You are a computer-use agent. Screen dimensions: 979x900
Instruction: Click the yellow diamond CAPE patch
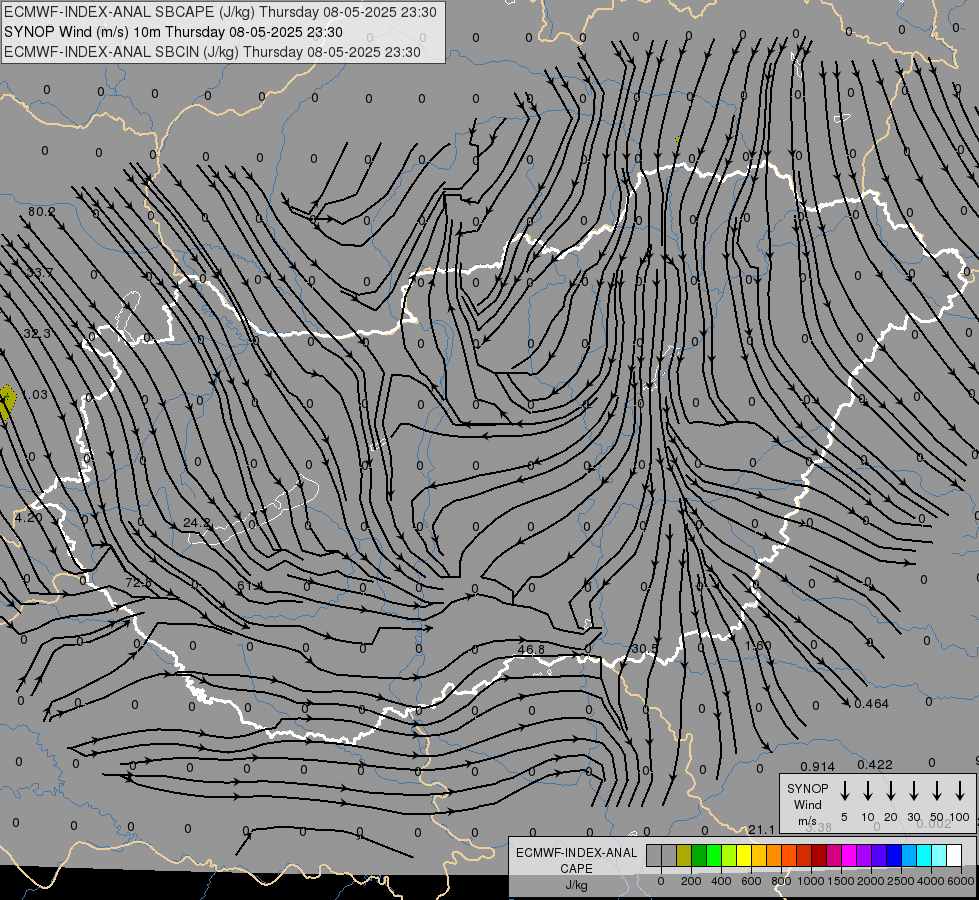click(6, 402)
